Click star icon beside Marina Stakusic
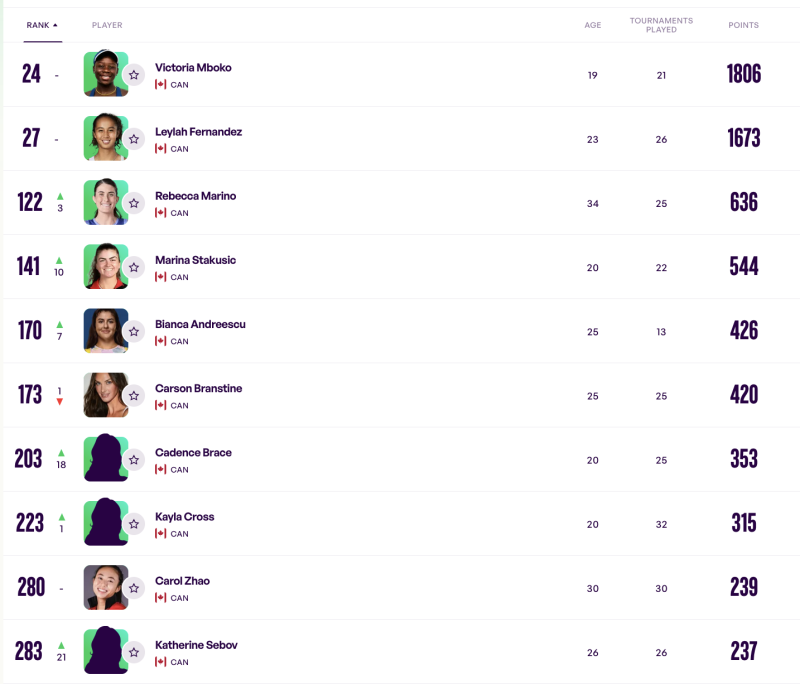This screenshot has height=684, width=800. coord(134,267)
